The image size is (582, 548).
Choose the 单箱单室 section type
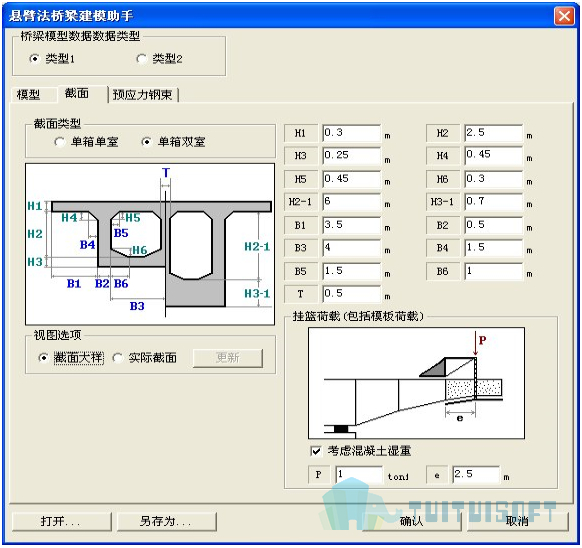pos(59,142)
